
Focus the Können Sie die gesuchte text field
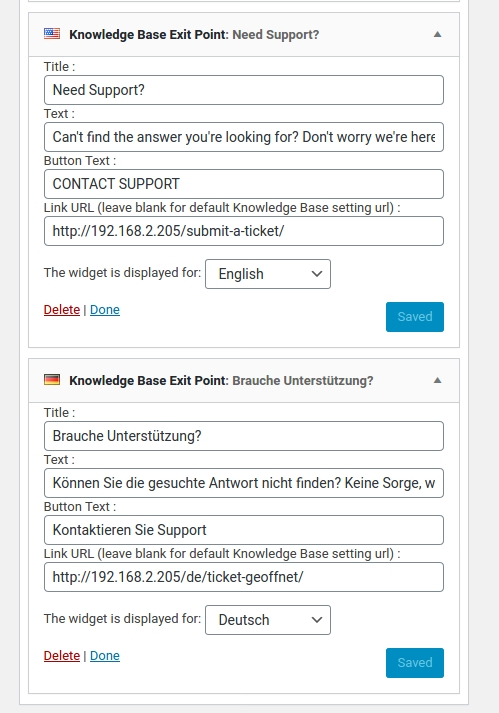[x=244, y=483]
